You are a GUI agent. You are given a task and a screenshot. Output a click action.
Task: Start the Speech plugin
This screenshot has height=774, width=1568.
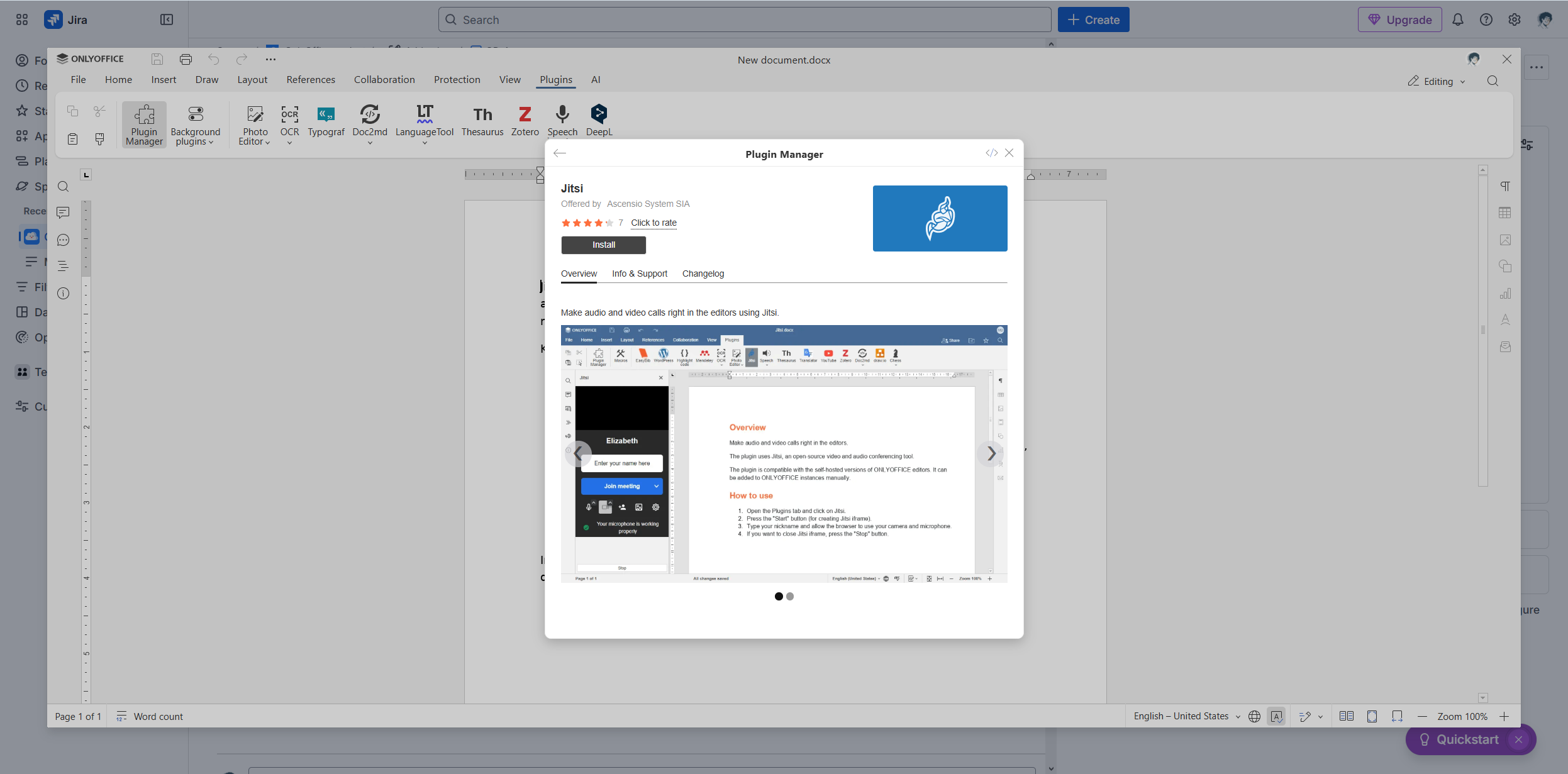click(562, 120)
